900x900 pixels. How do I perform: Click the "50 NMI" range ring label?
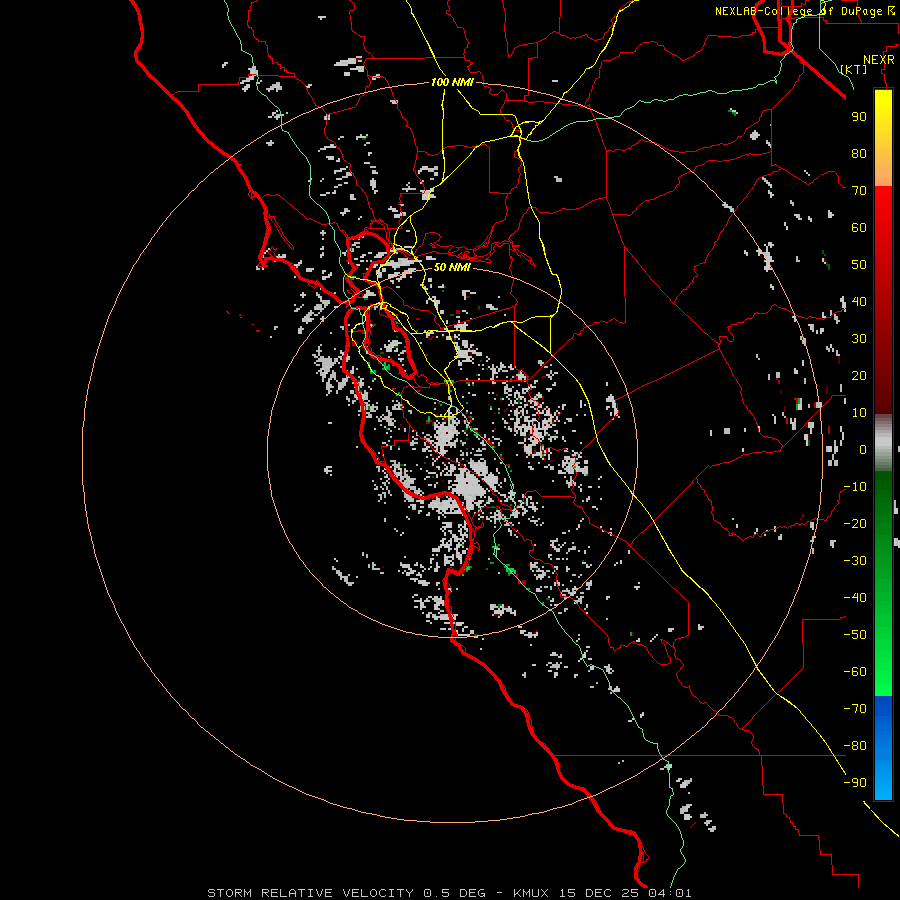pyautogui.click(x=452, y=267)
